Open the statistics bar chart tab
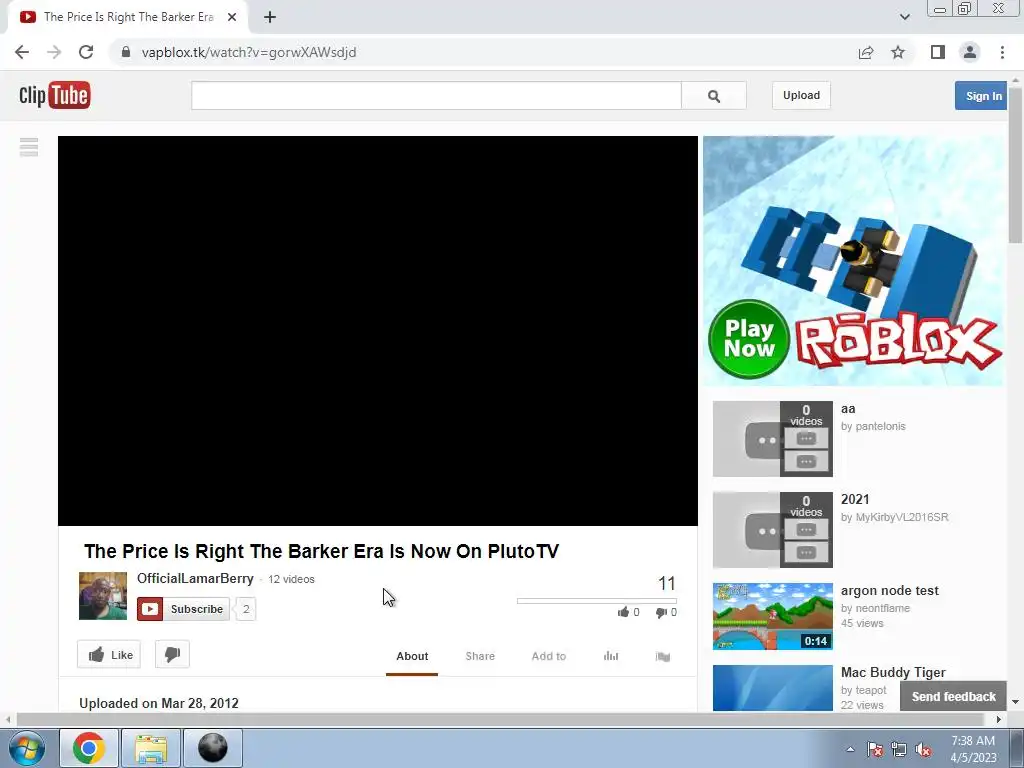The height and width of the screenshot is (768, 1024). click(611, 656)
